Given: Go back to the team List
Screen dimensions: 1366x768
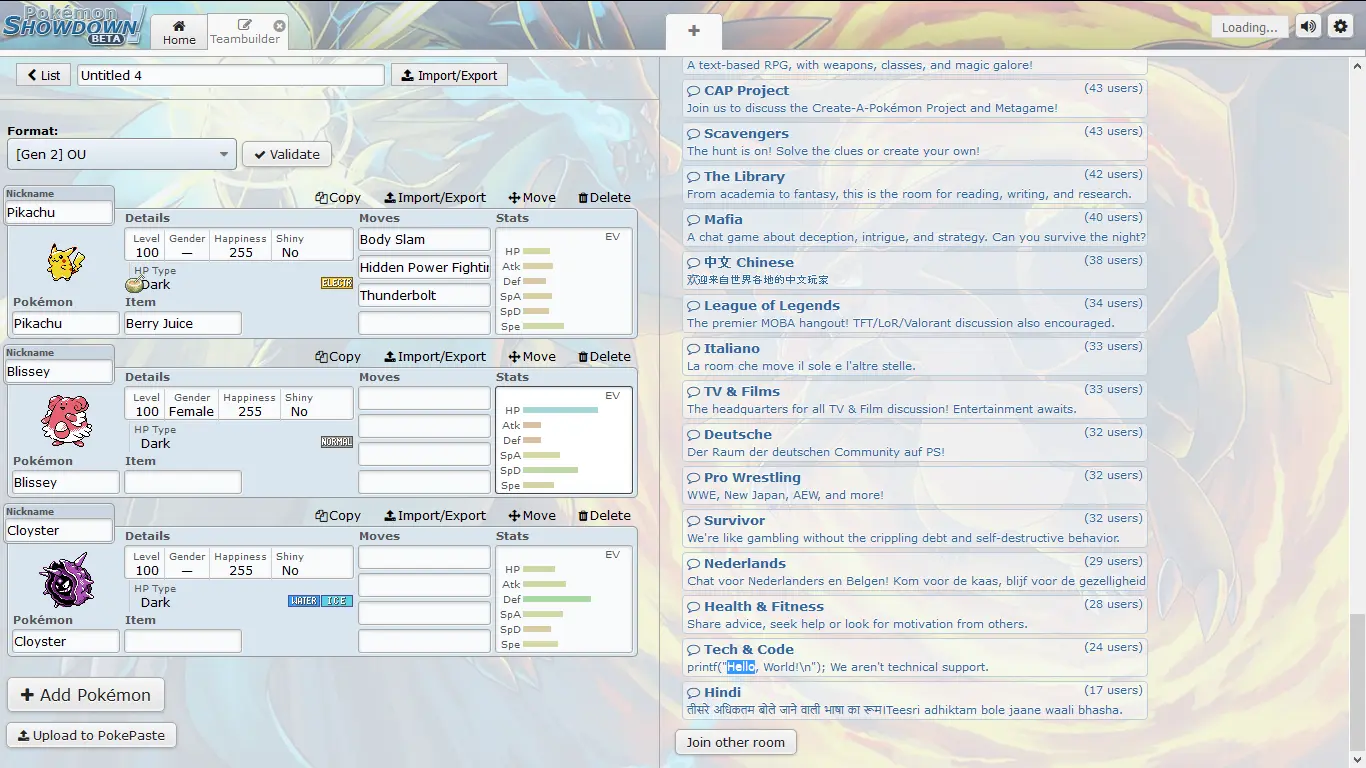Looking at the screenshot, I should point(44,75).
